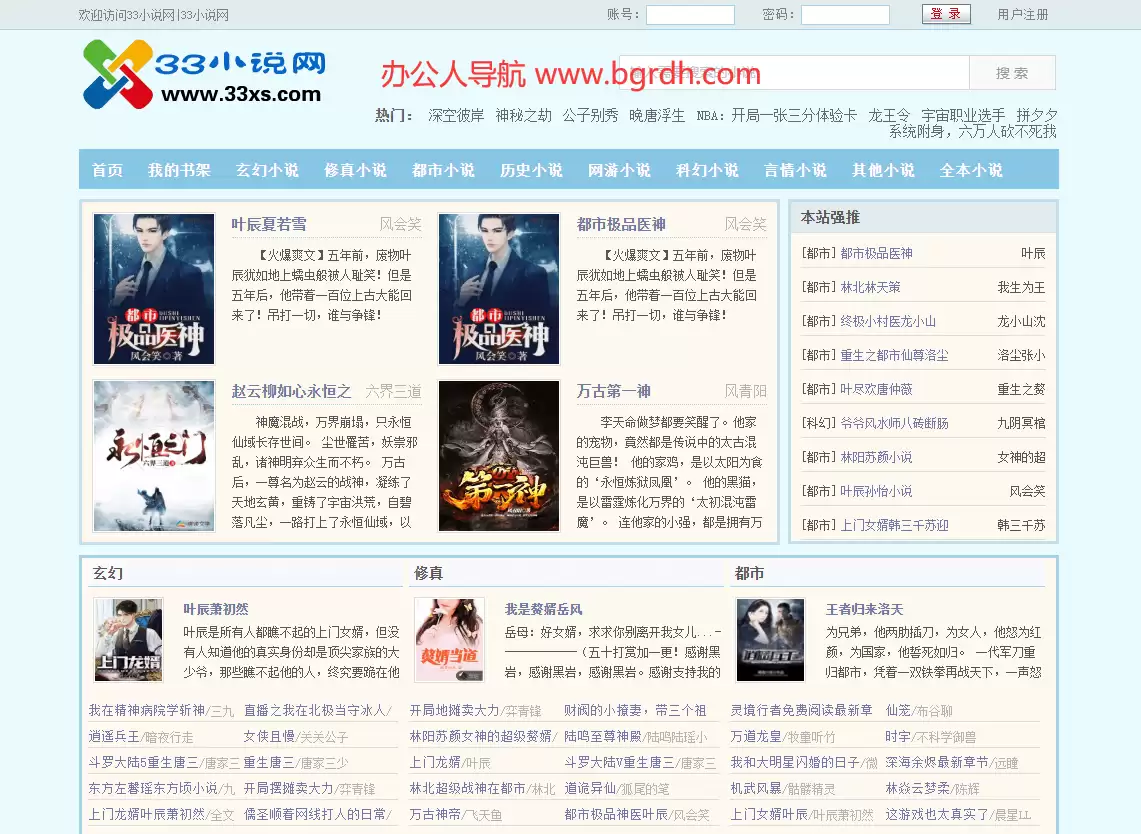Viewport: 1141px width, 834px height.
Task: Open 逍遥兵王 link
Action: coord(114,736)
